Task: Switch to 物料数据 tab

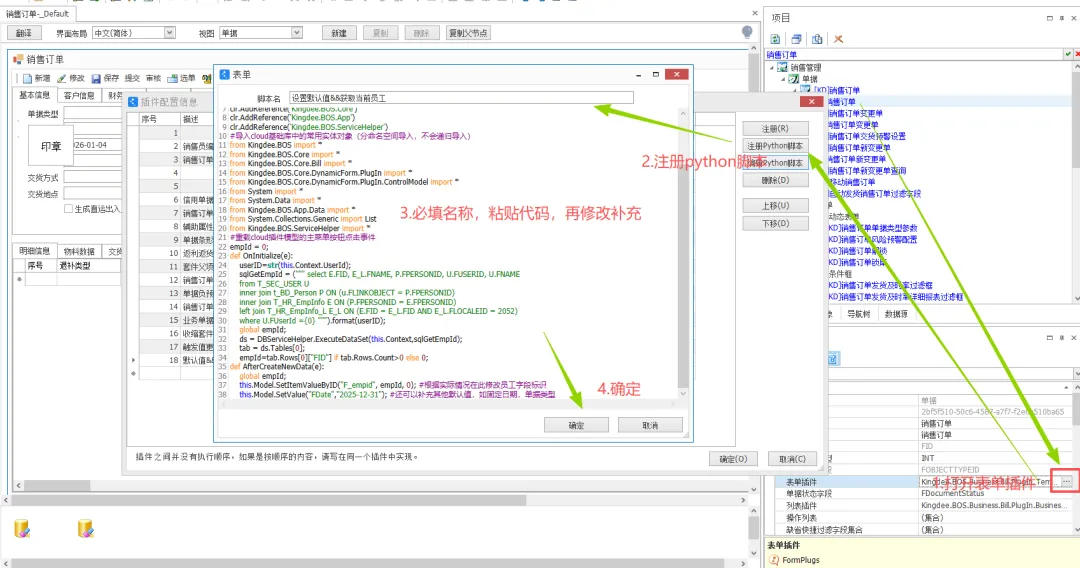Action: point(79,251)
